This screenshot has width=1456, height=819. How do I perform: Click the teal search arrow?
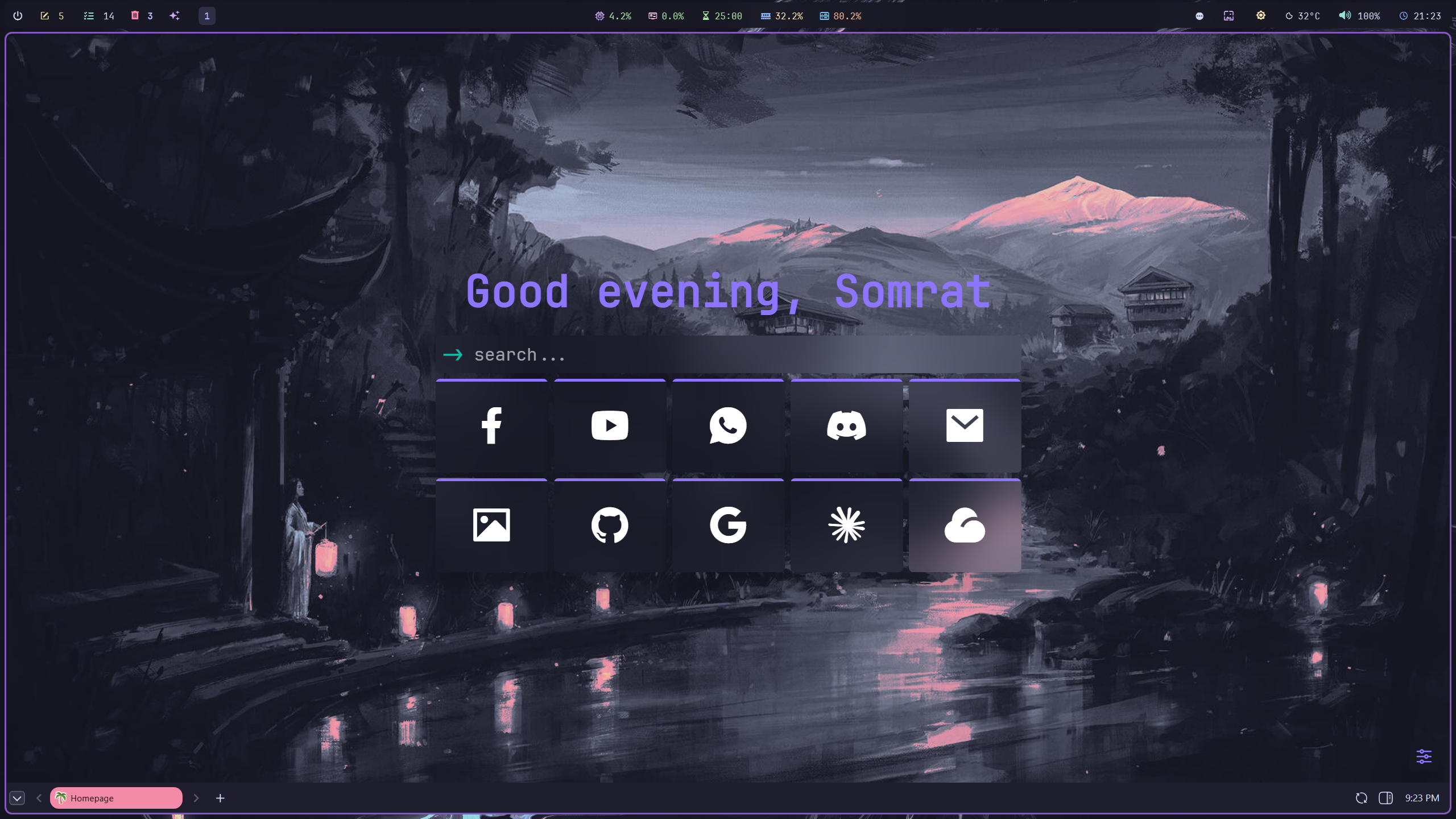click(453, 355)
